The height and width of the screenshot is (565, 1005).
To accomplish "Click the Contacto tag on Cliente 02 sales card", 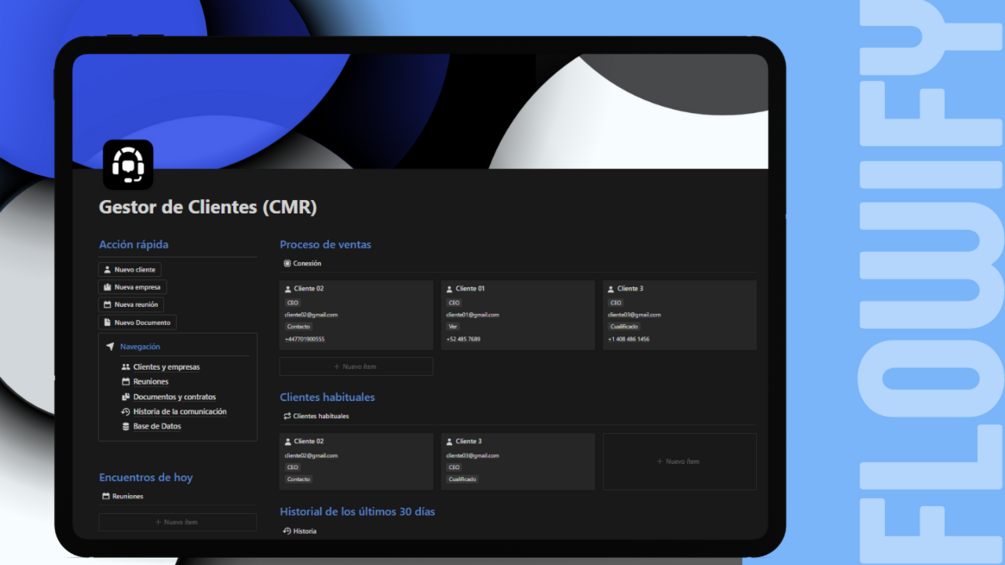I will pos(298,327).
